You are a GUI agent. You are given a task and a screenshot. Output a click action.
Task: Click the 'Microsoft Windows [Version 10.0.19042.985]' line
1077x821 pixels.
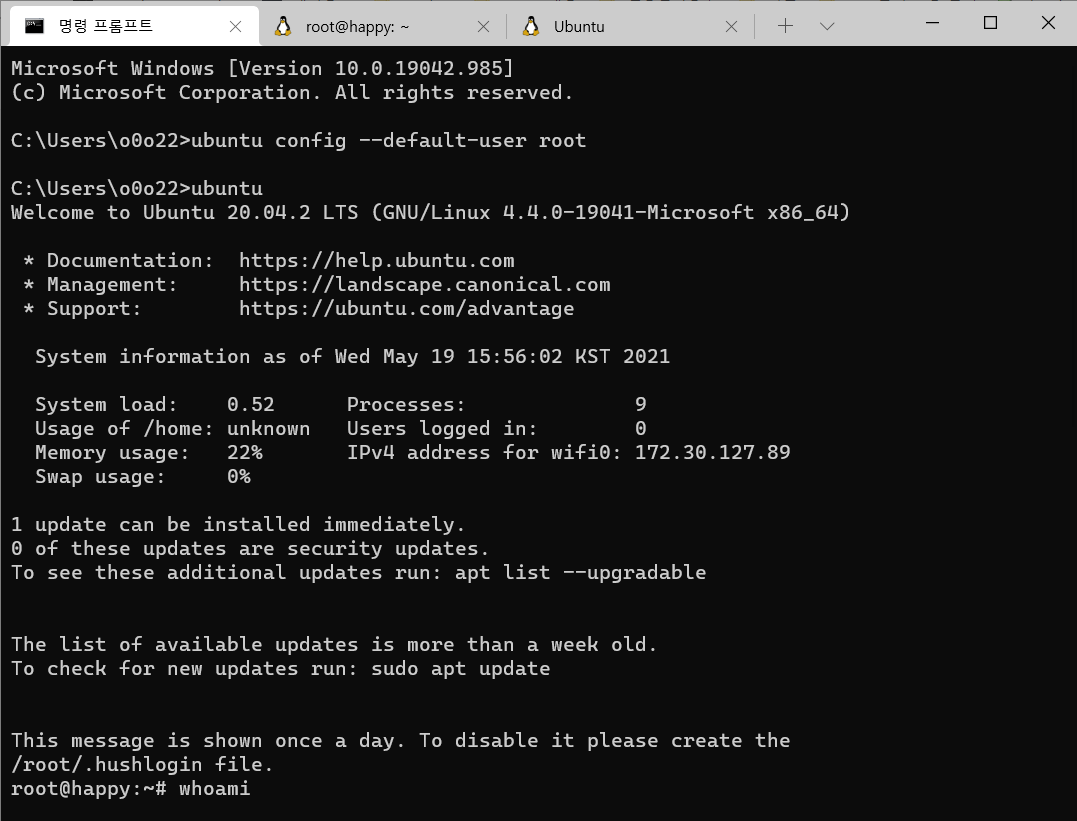click(262, 69)
